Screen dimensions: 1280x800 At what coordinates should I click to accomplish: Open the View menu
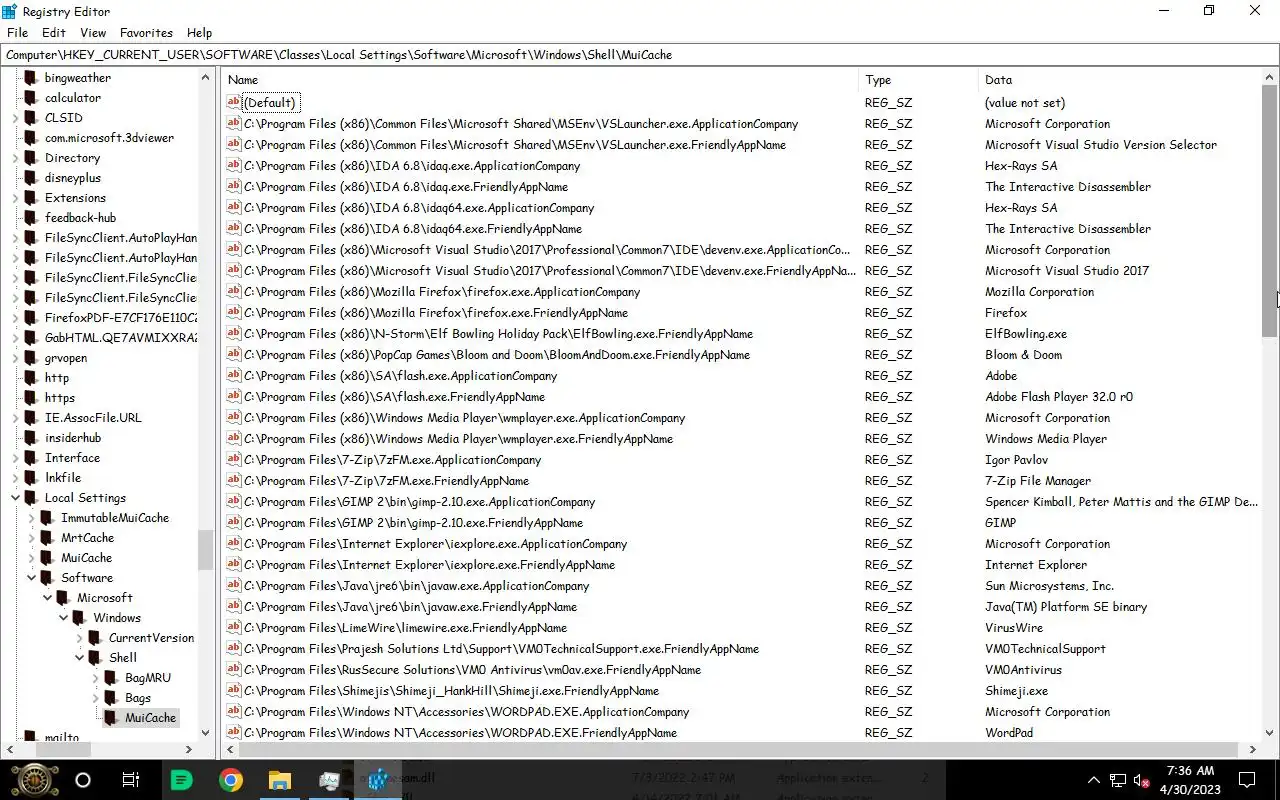(x=93, y=33)
